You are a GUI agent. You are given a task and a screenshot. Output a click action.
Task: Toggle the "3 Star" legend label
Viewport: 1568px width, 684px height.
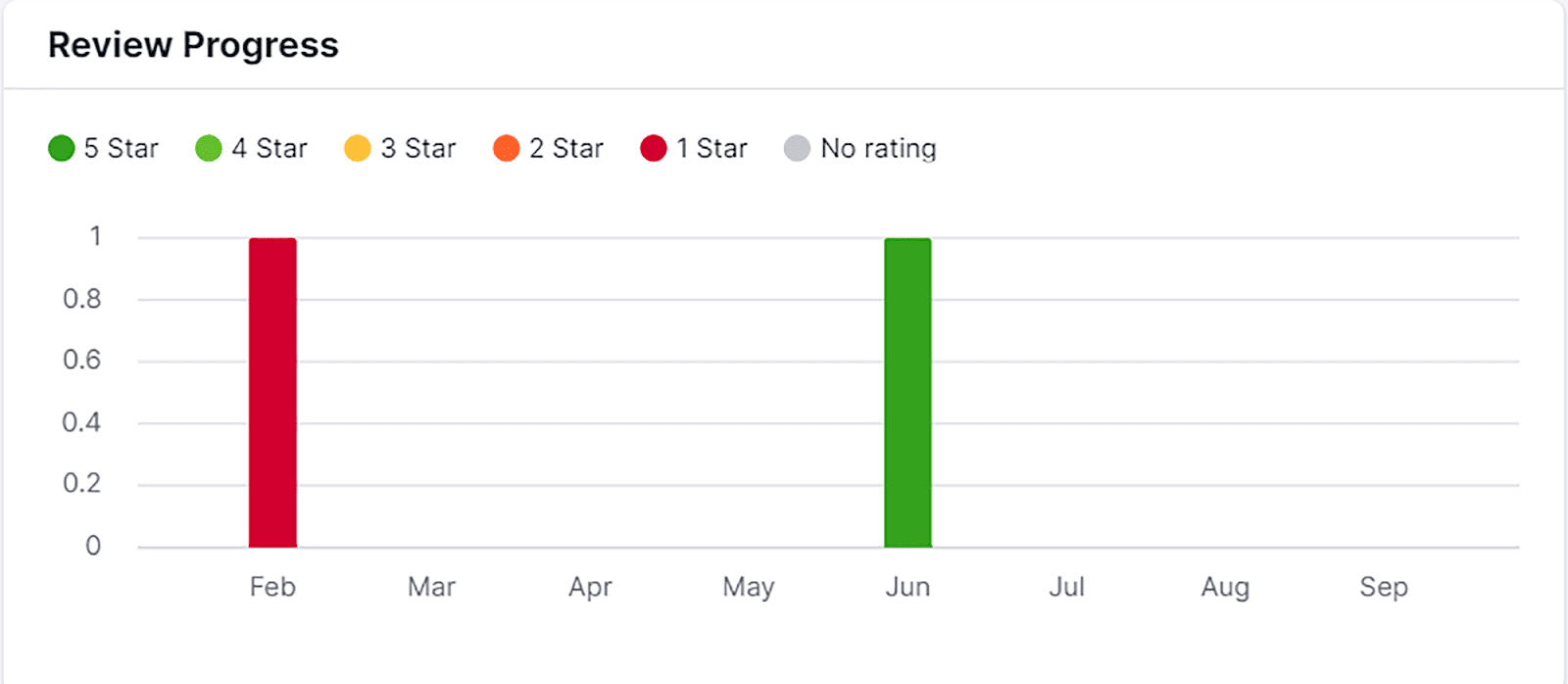click(418, 149)
